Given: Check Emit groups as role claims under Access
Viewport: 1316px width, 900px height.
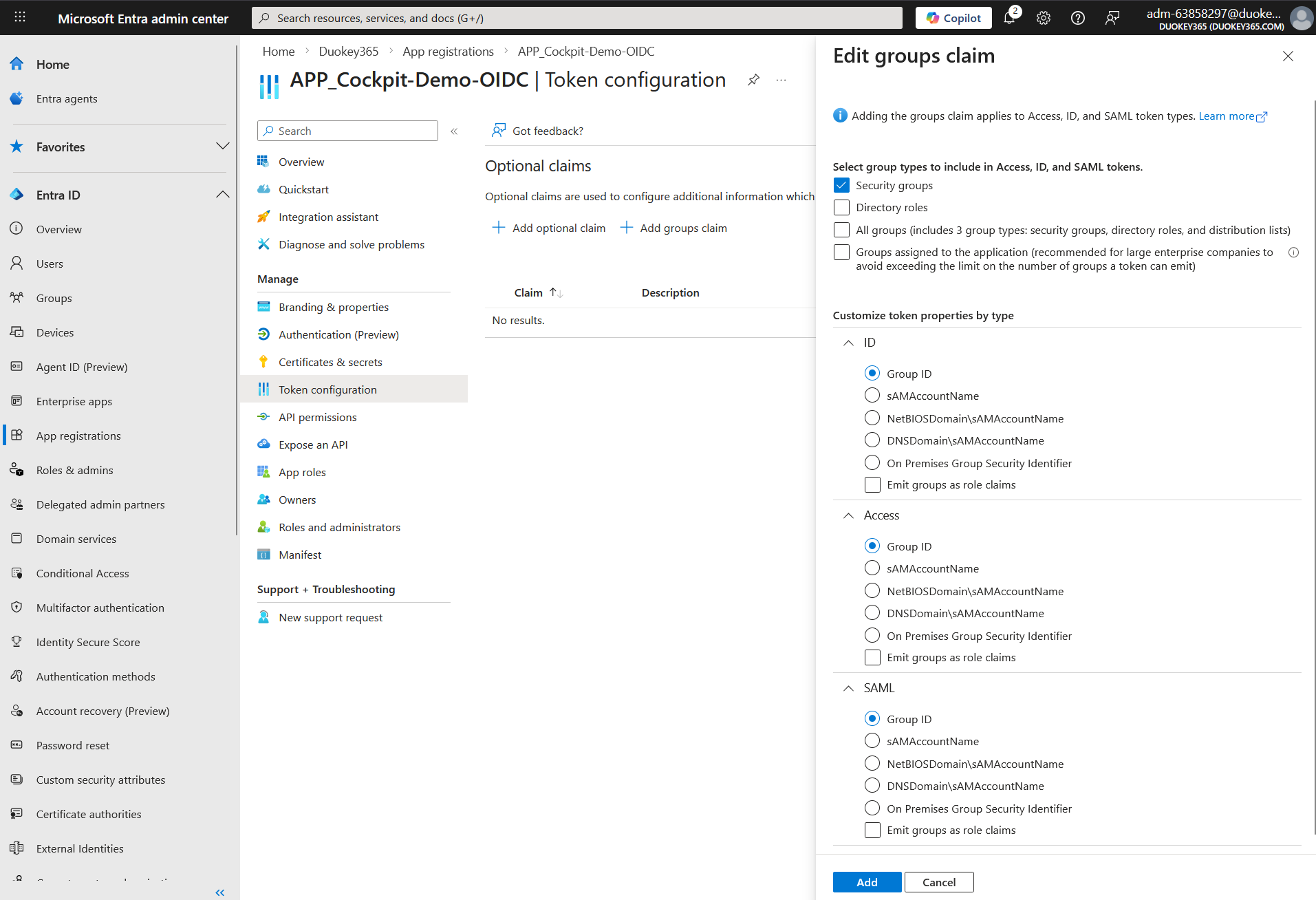Looking at the screenshot, I should [872, 657].
